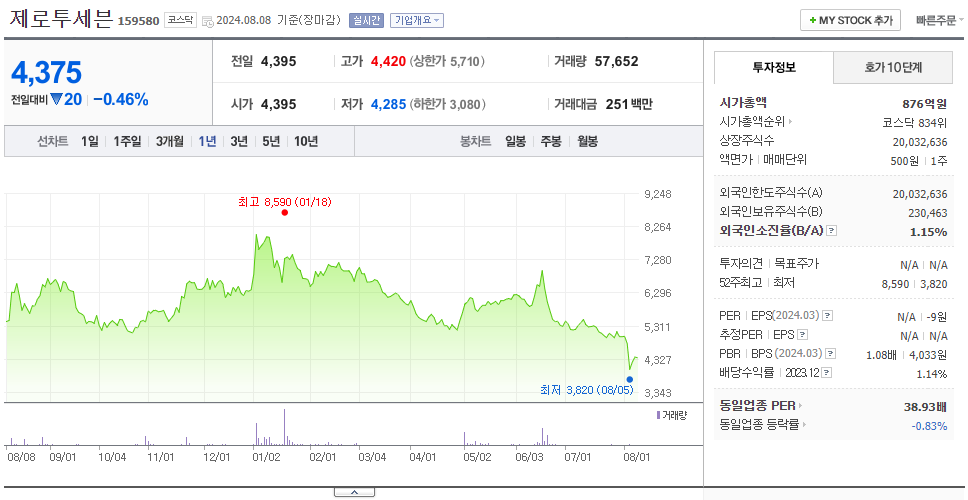Screen dimensions: 968x500
Task: Click the 01/02 date on chart axis
Action: pyautogui.click(x=267, y=458)
